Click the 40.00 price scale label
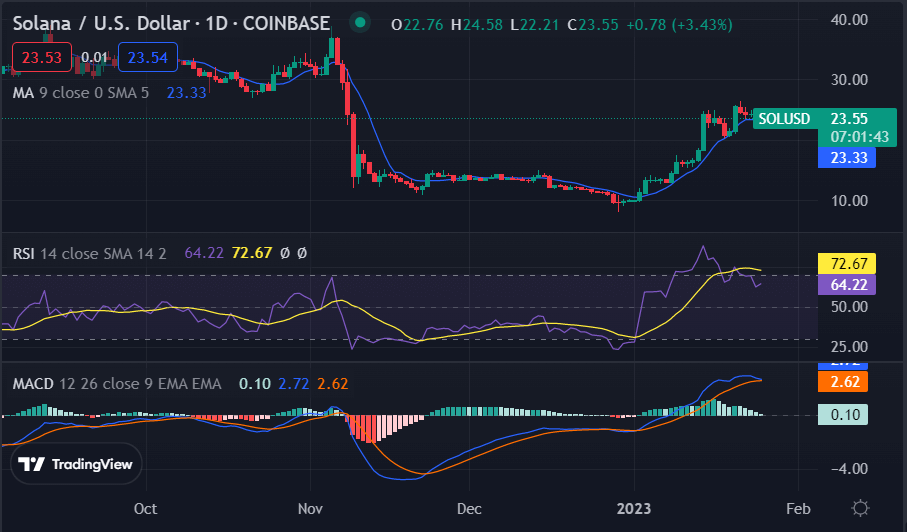Screen dimensions: 907x532 849,20
